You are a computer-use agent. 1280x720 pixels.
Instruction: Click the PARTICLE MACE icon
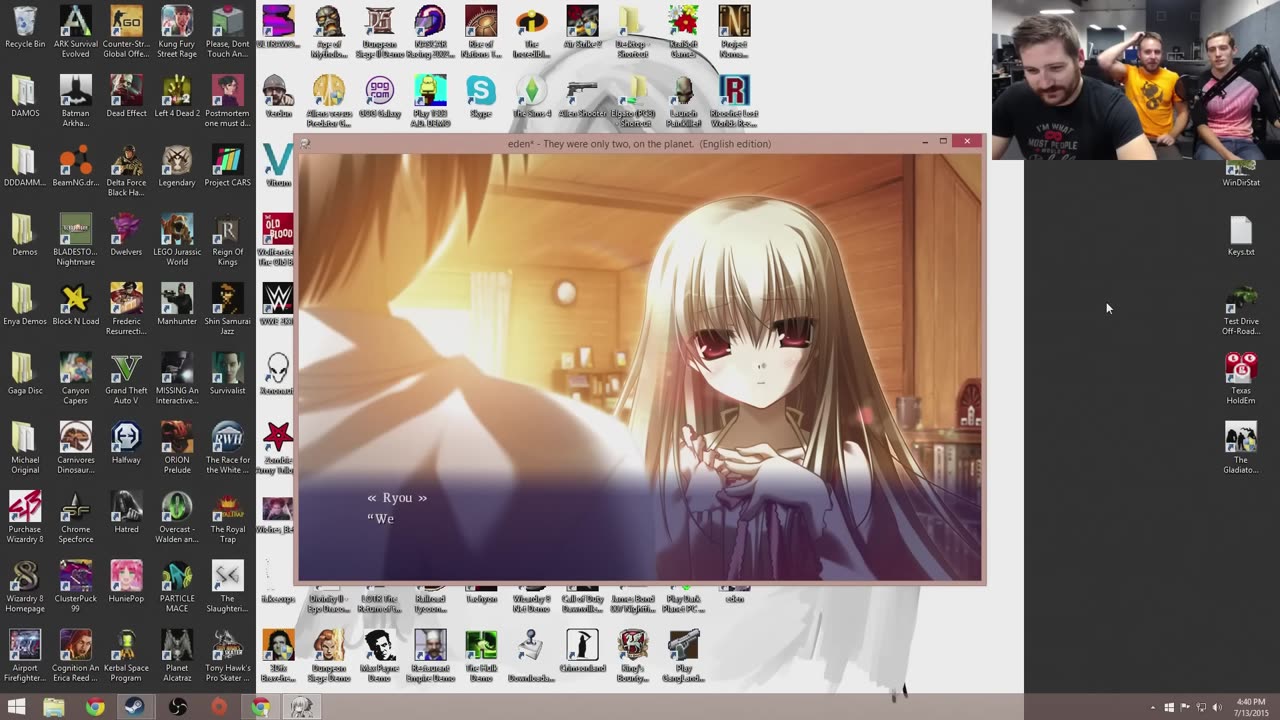tap(177, 586)
